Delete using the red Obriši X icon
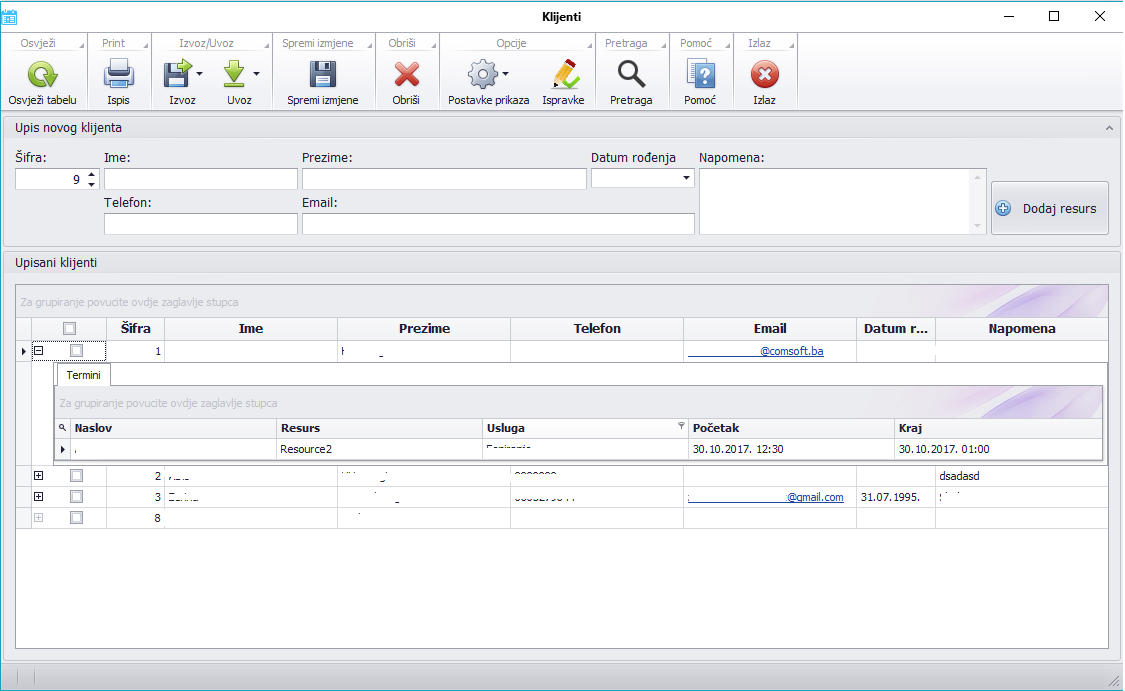The image size is (1125, 691). [406, 75]
